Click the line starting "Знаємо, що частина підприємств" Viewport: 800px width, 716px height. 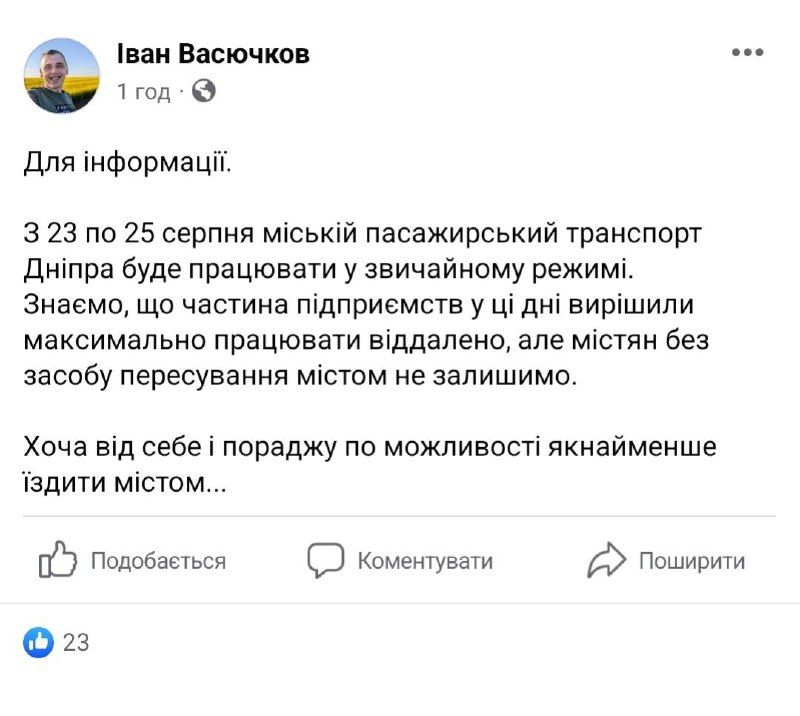coord(364,306)
